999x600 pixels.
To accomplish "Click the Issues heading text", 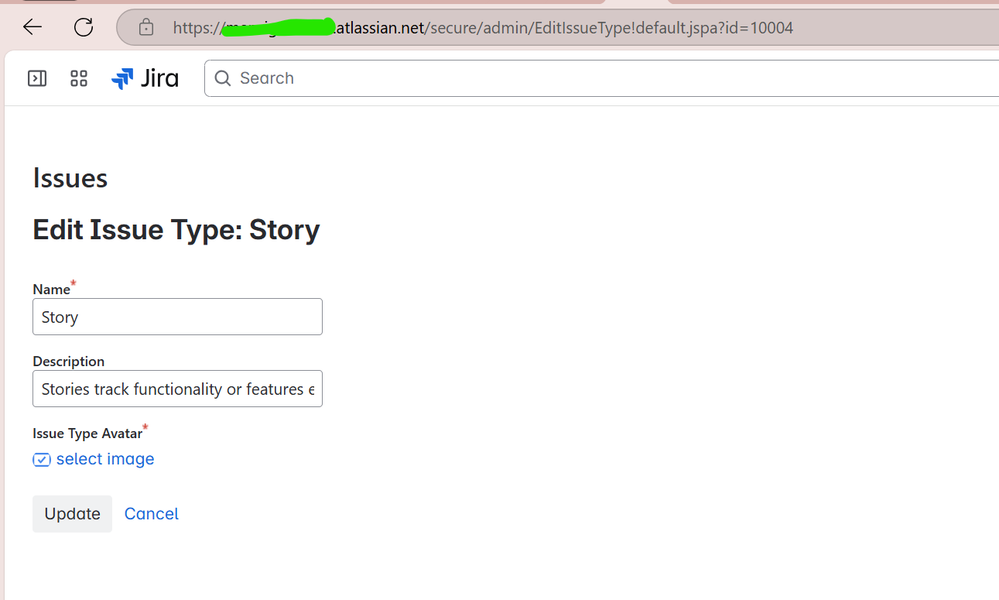I will (x=70, y=178).
